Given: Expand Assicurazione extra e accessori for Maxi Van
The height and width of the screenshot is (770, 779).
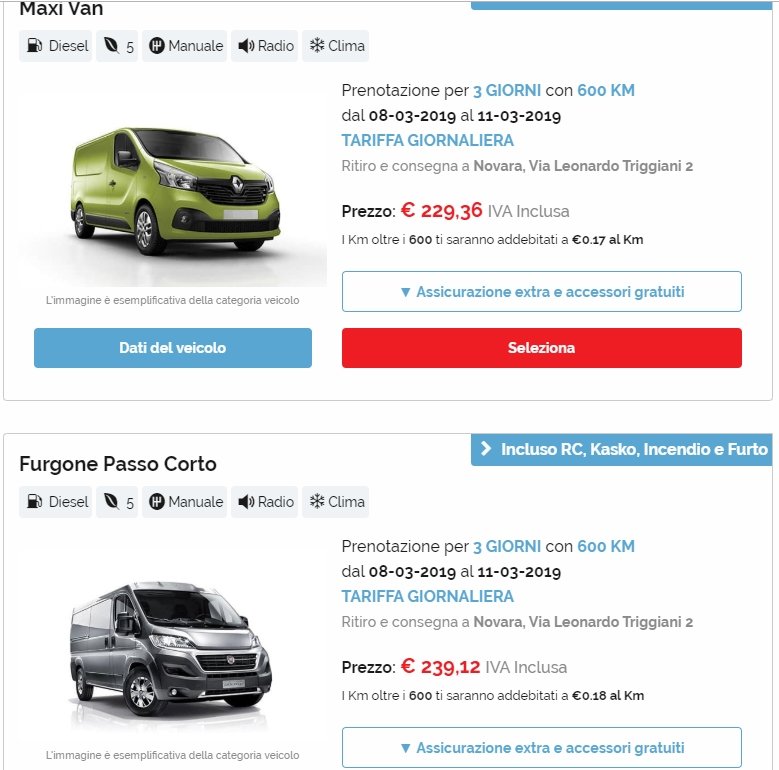Looking at the screenshot, I should click(542, 292).
